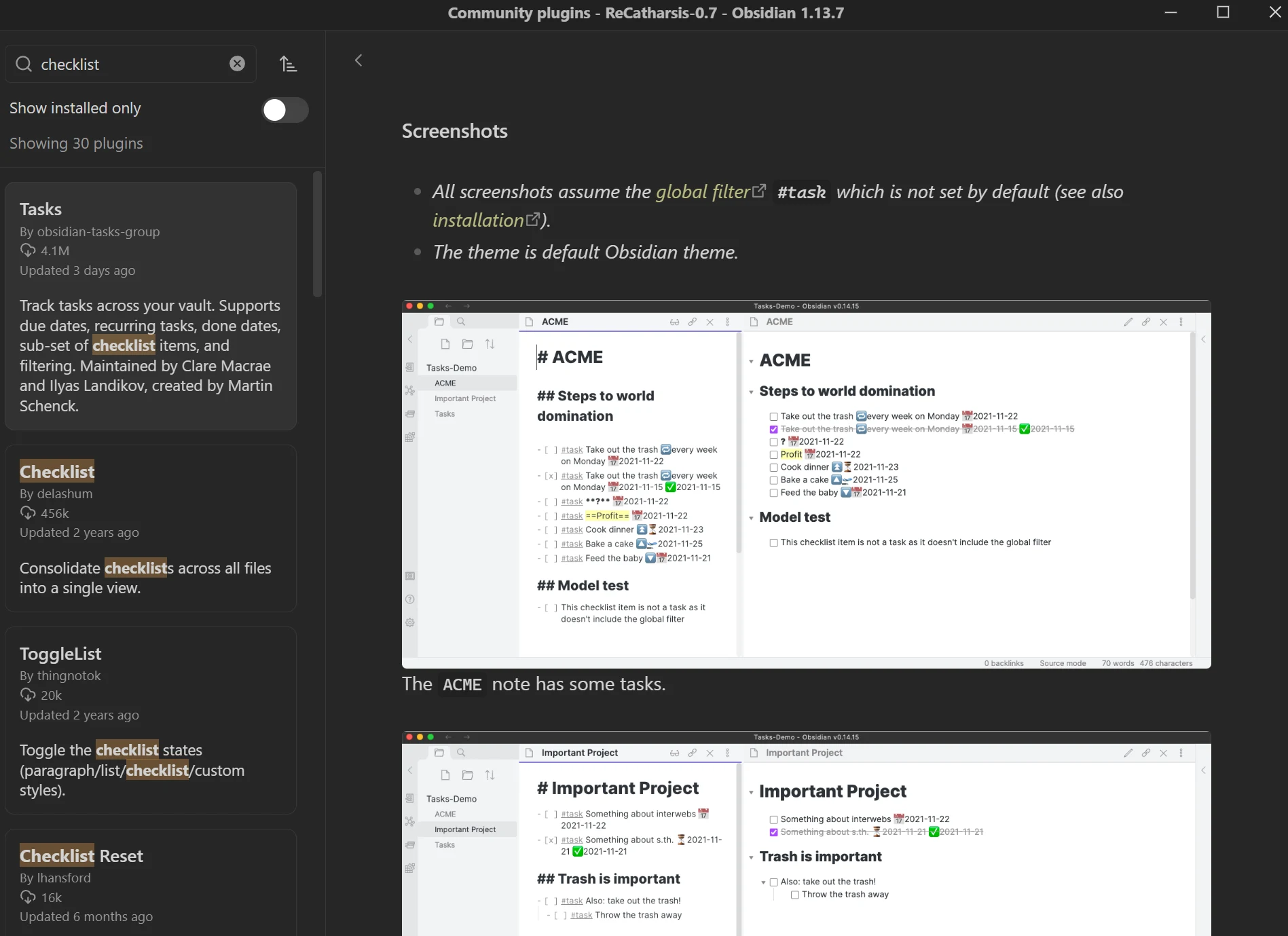Click the '#task' inline code text
Image resolution: width=1288 pixels, height=936 pixels.
(x=801, y=193)
